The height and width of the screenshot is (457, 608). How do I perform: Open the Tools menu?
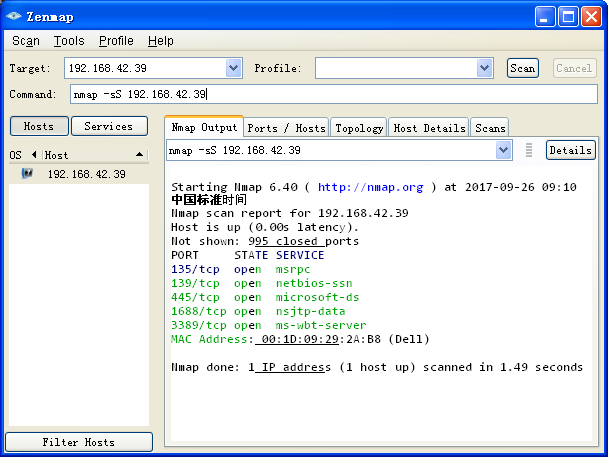coord(69,41)
